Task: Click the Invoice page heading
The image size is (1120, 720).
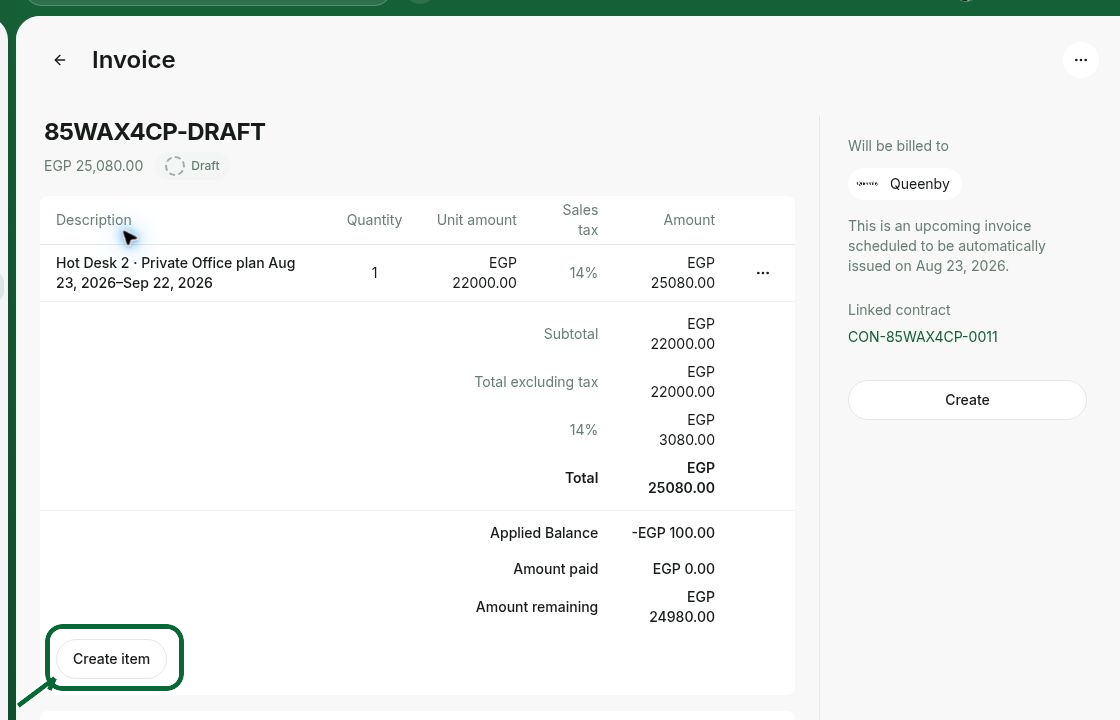Action: coord(134,60)
